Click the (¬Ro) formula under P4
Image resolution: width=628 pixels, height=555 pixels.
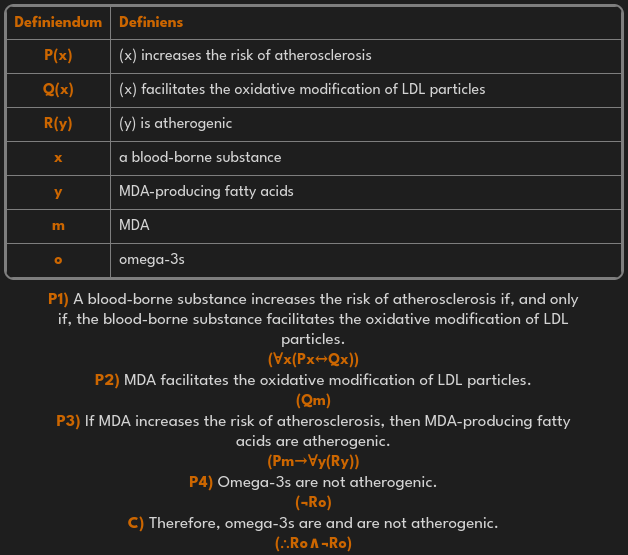[x=313, y=502]
